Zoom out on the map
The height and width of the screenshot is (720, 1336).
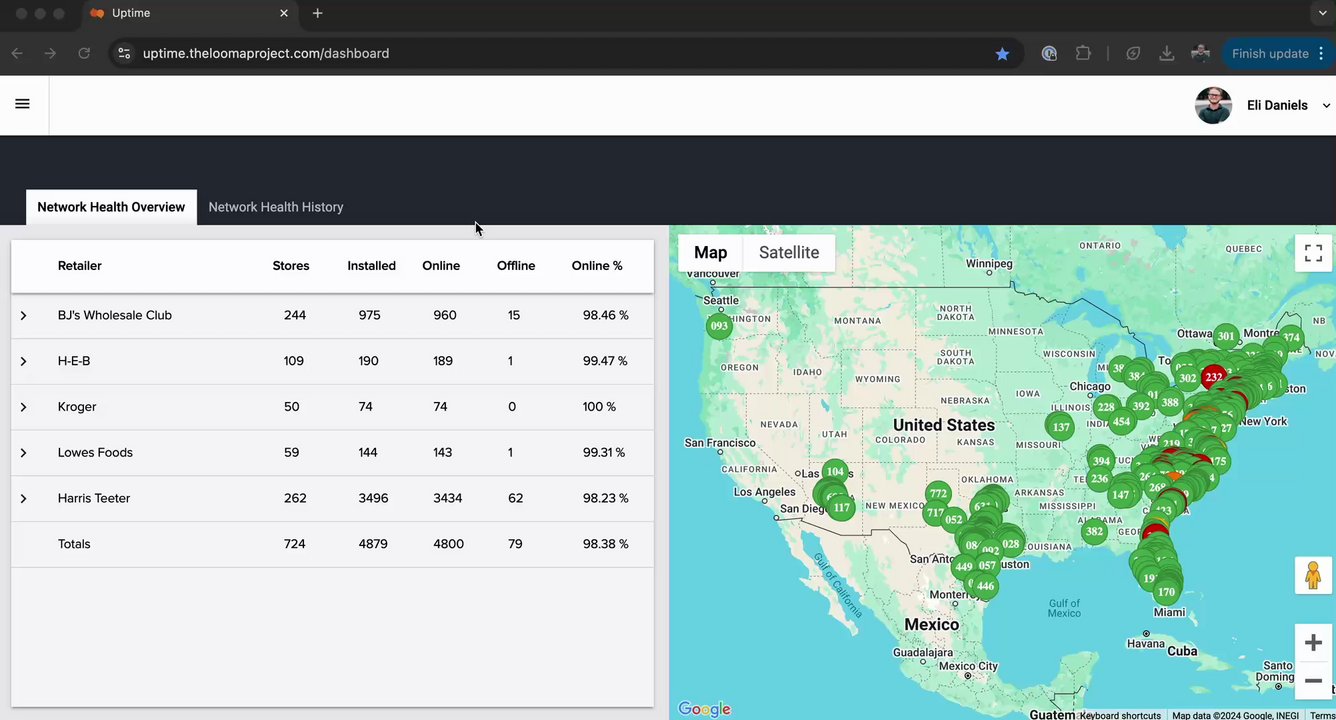click(1313, 681)
